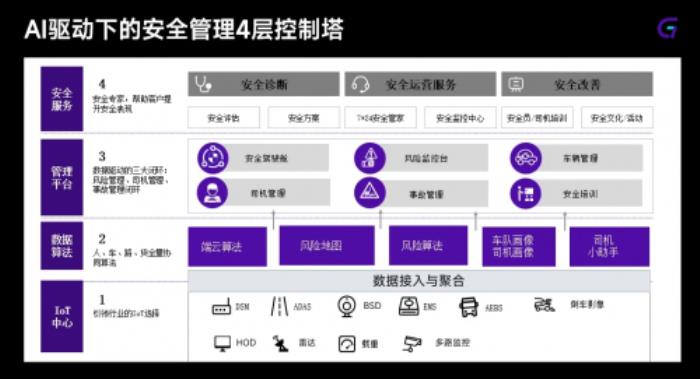Image resolution: width=700 pixels, height=379 pixels.
Task: Click the purple circular dashboard icon, top-left of platform row
Action: tap(213, 158)
